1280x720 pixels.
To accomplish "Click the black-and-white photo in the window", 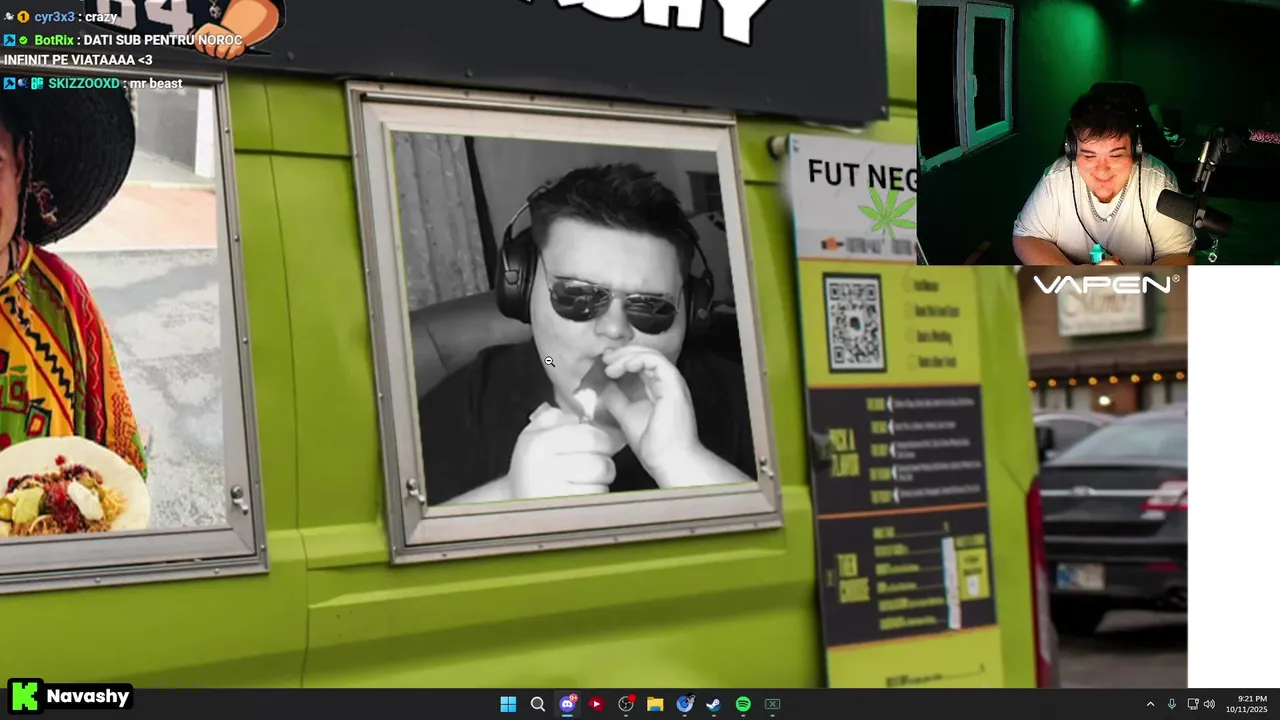I will tap(572, 318).
